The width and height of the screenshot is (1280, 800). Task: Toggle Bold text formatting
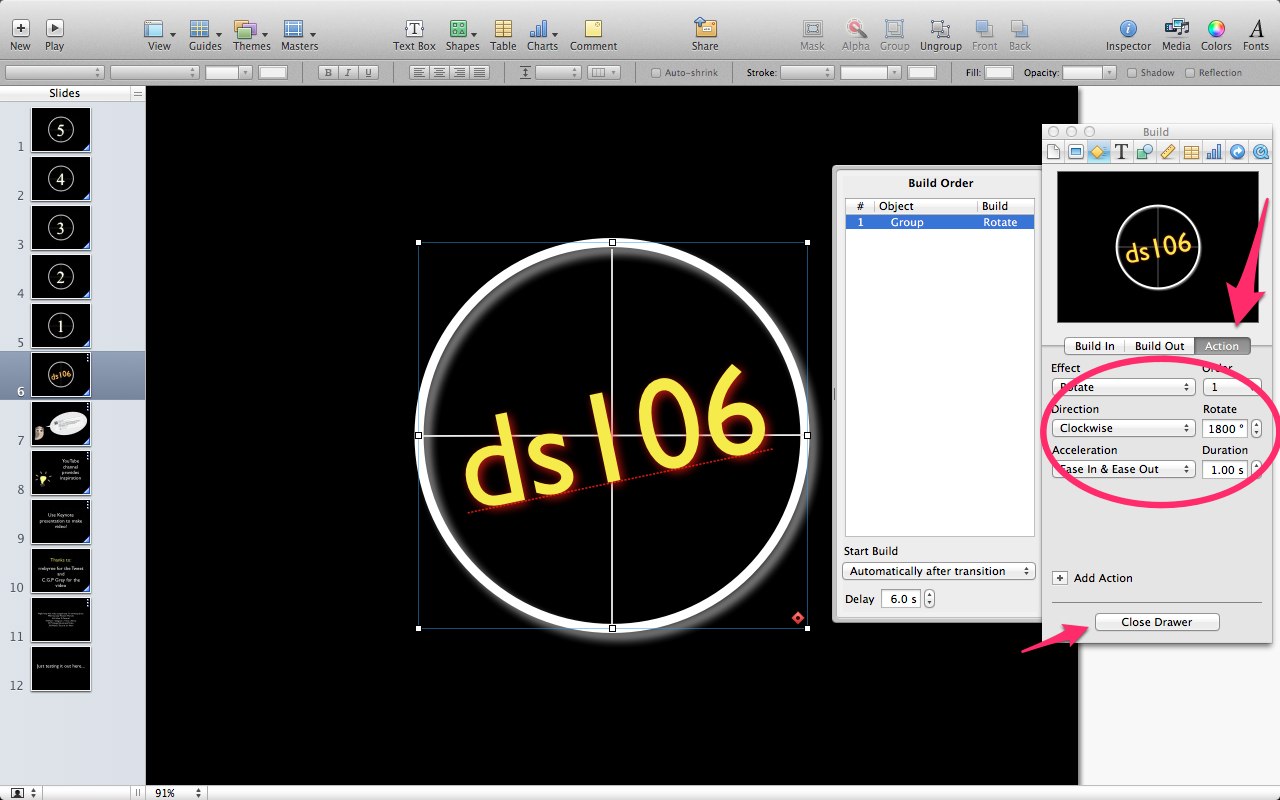point(328,72)
